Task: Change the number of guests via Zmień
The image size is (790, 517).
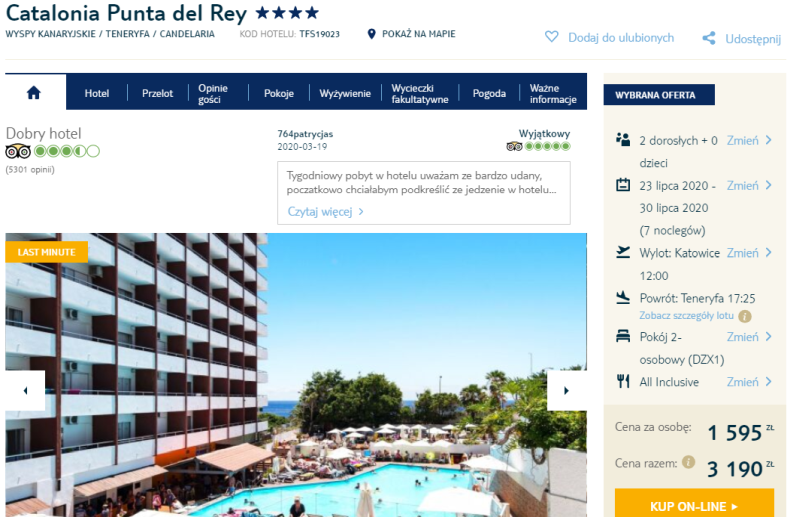Action: (x=749, y=141)
